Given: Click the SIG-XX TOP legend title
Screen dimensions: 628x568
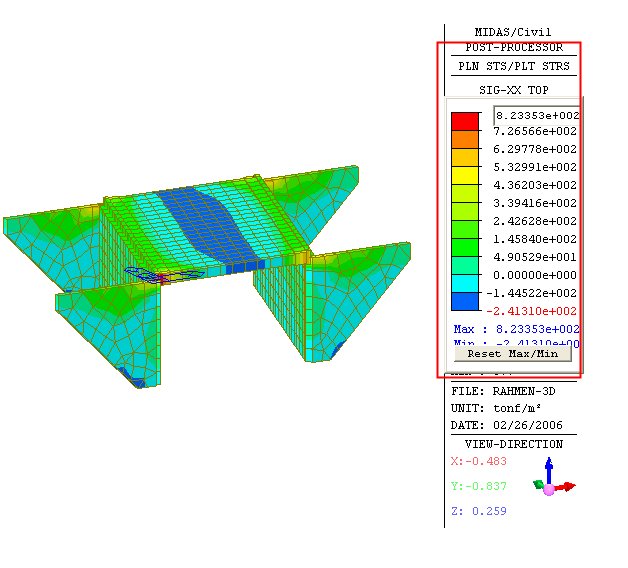Looking at the screenshot, I should 513,89.
